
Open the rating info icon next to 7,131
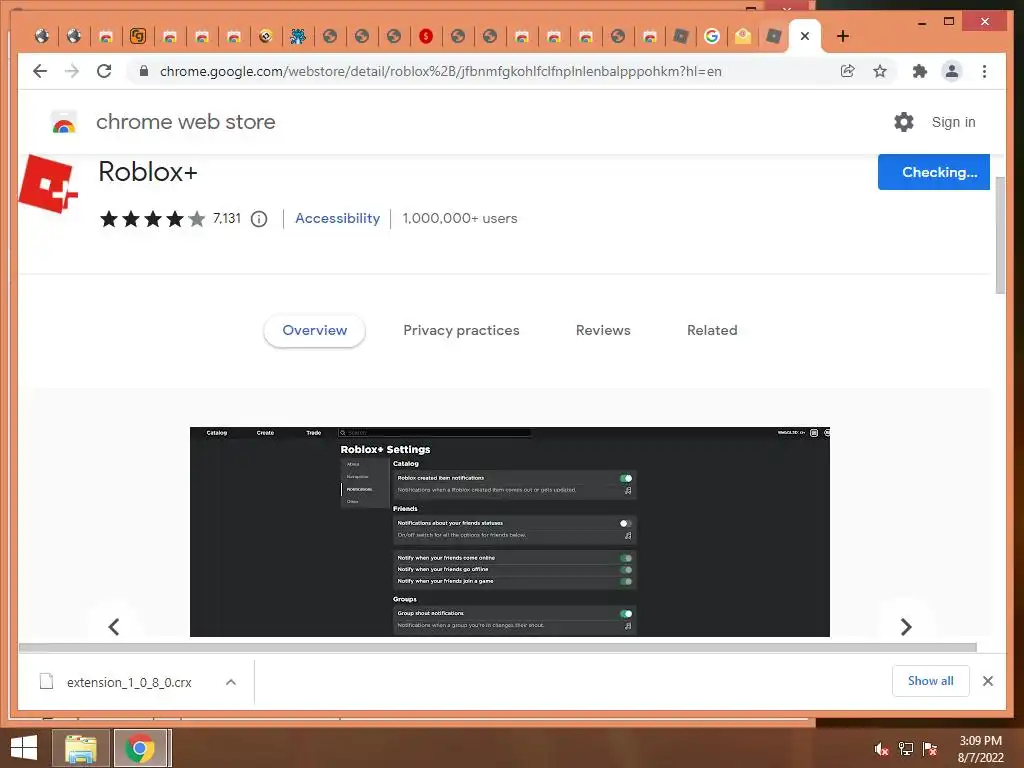click(x=259, y=219)
